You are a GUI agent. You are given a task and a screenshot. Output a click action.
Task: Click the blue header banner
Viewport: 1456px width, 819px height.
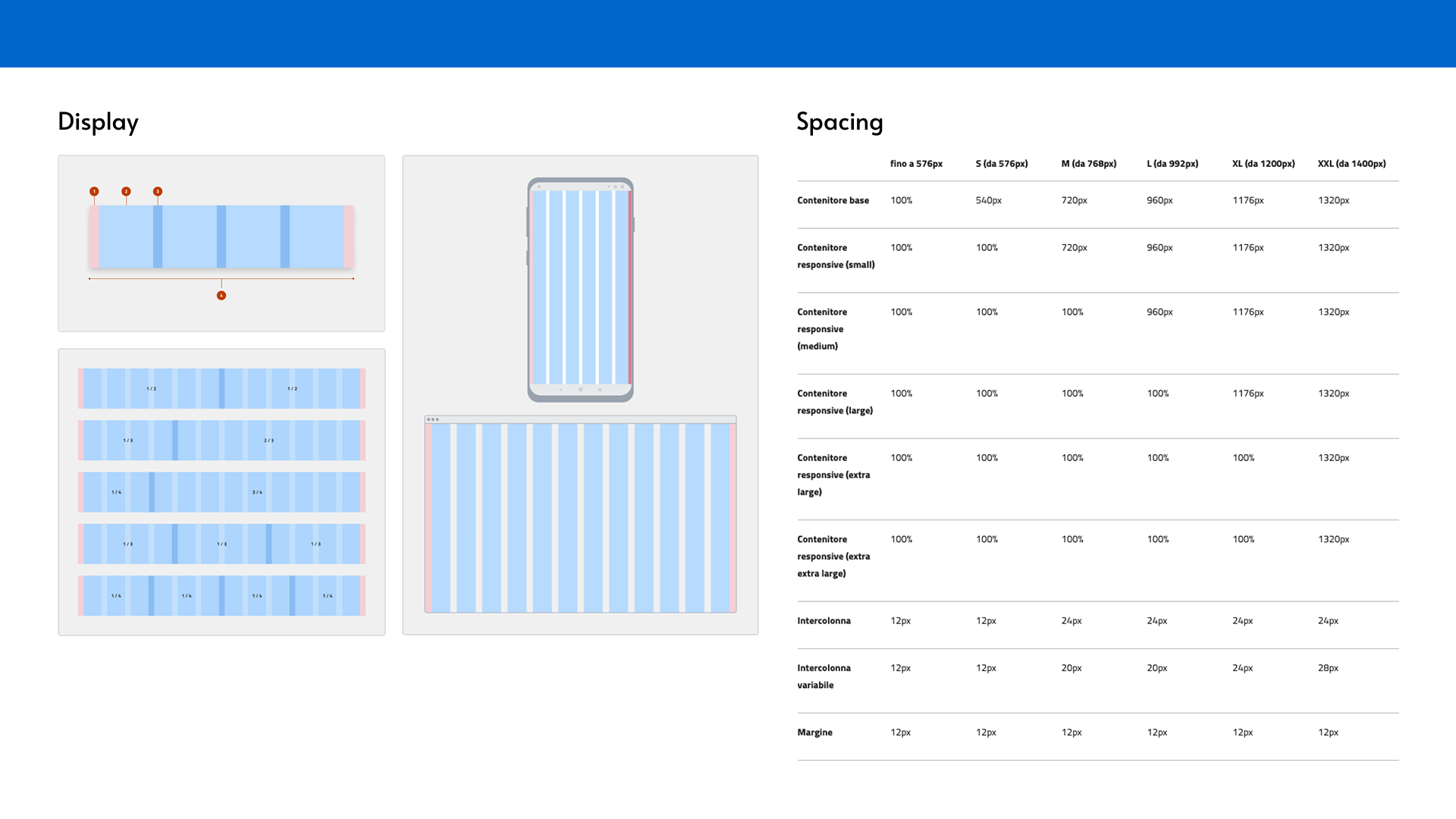[x=728, y=33]
